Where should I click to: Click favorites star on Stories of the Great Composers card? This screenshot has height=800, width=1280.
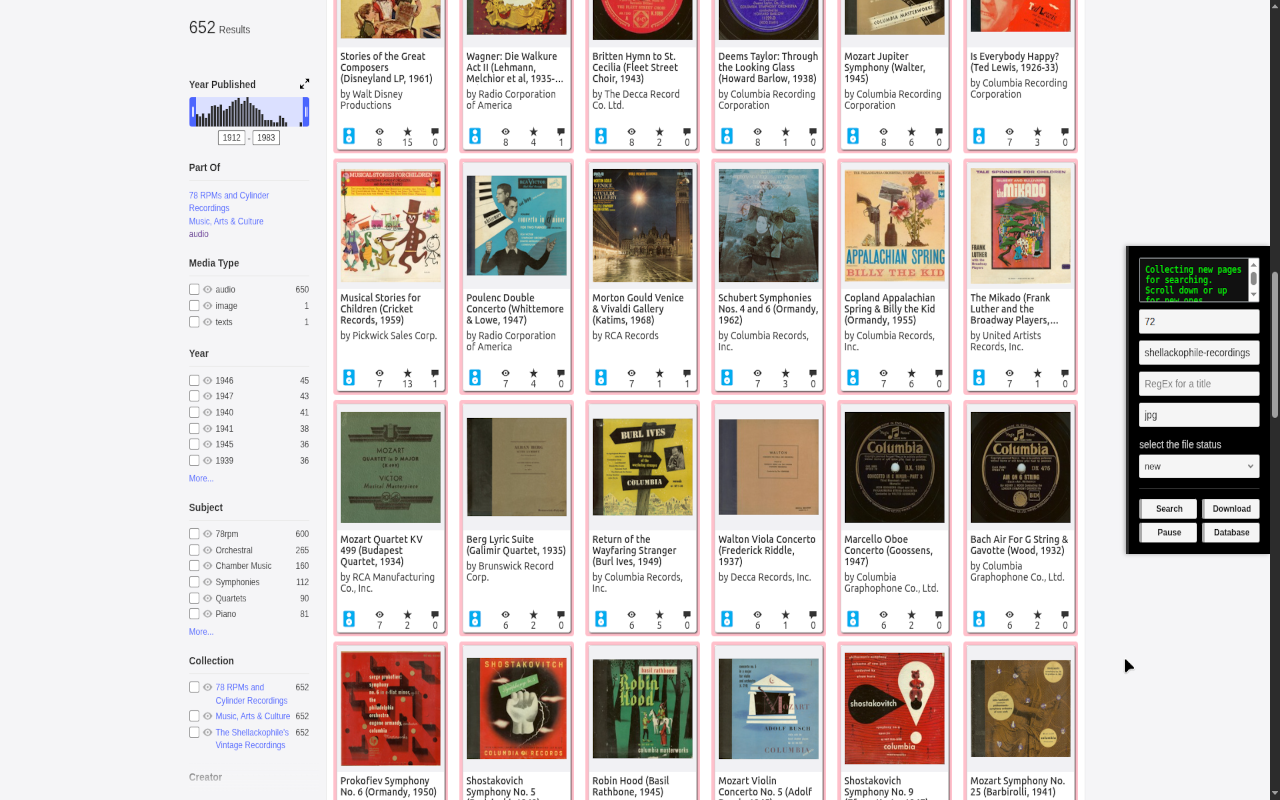(x=407, y=132)
